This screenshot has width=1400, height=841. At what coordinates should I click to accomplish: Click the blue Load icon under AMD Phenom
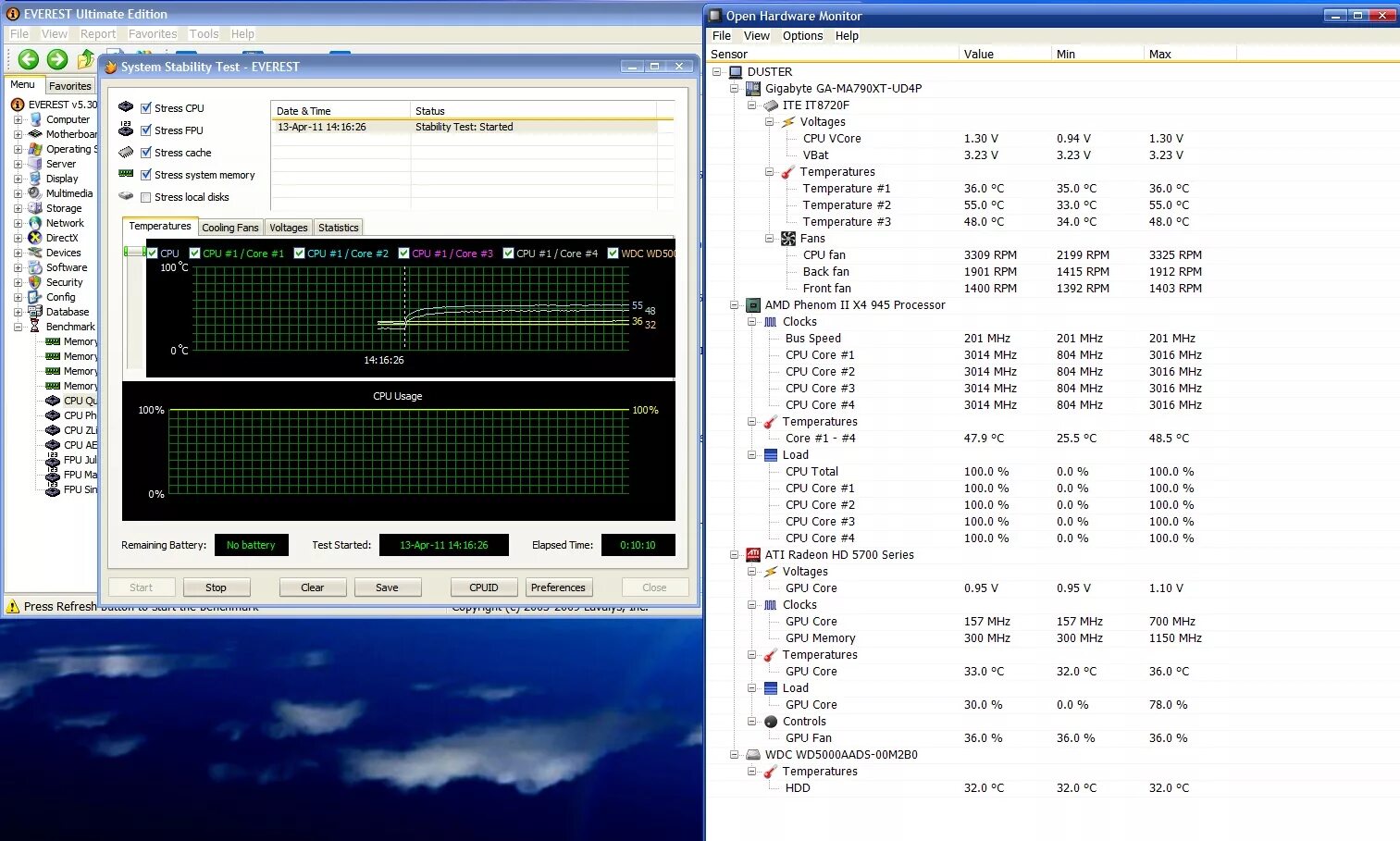(771, 454)
